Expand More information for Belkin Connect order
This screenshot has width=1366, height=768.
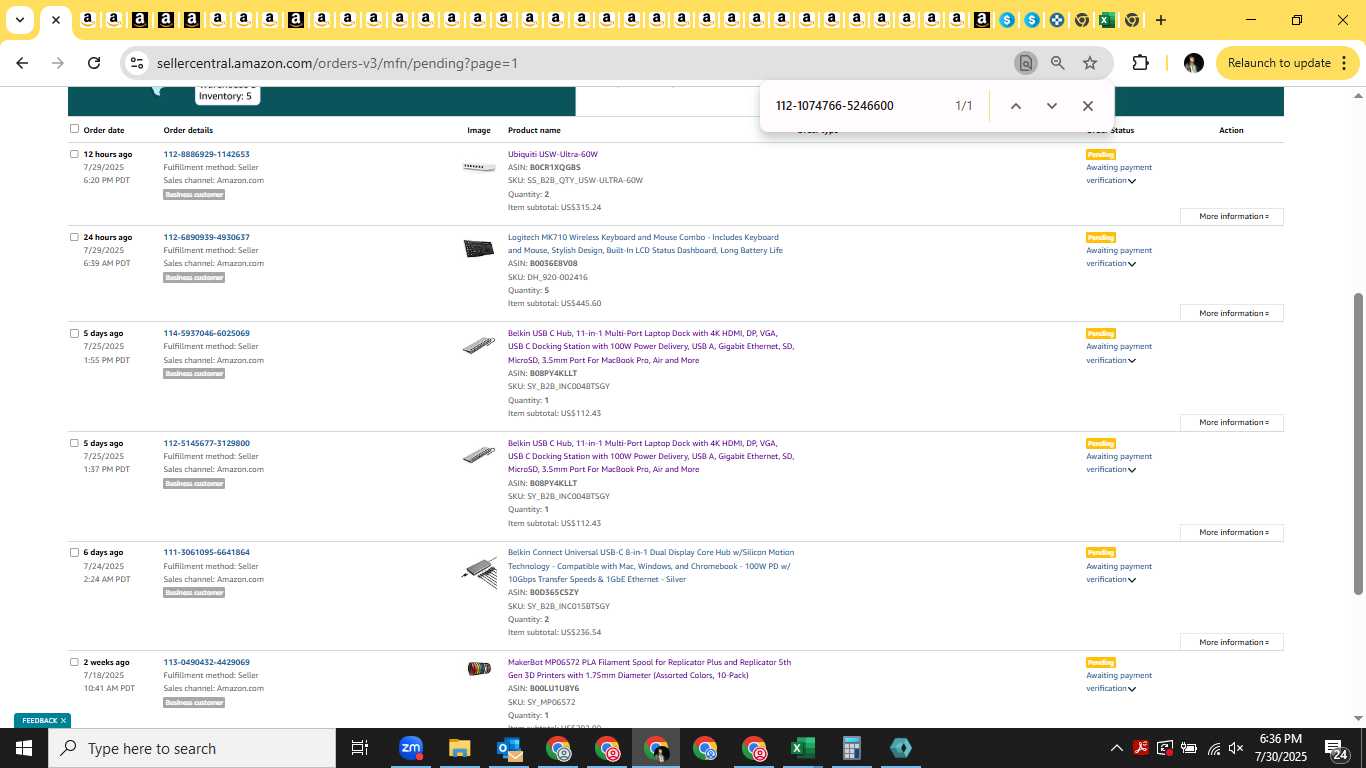[x=1232, y=642]
